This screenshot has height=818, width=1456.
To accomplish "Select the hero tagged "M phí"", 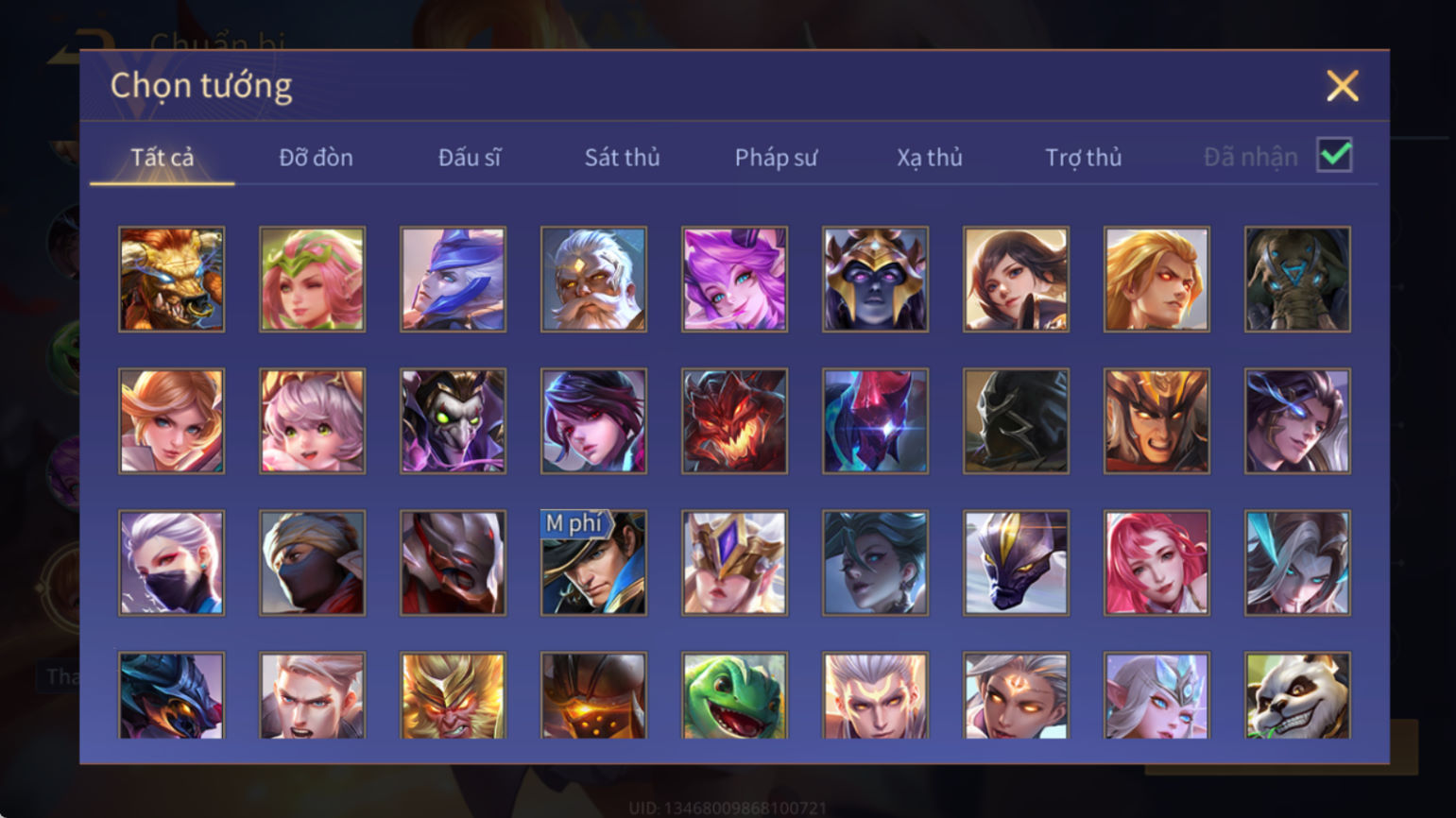I will [x=593, y=563].
